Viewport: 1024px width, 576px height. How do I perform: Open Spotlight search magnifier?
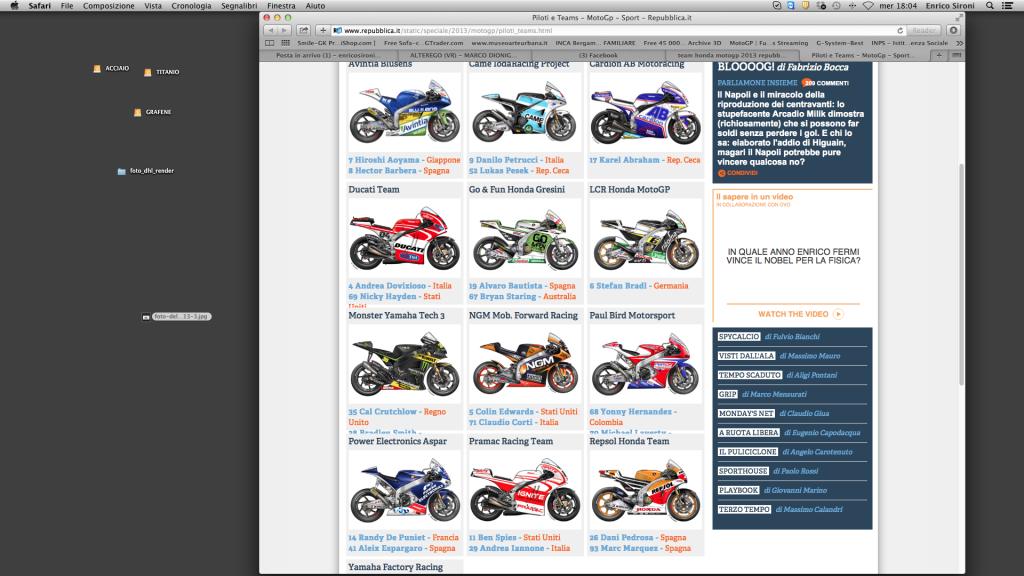(990, 5)
